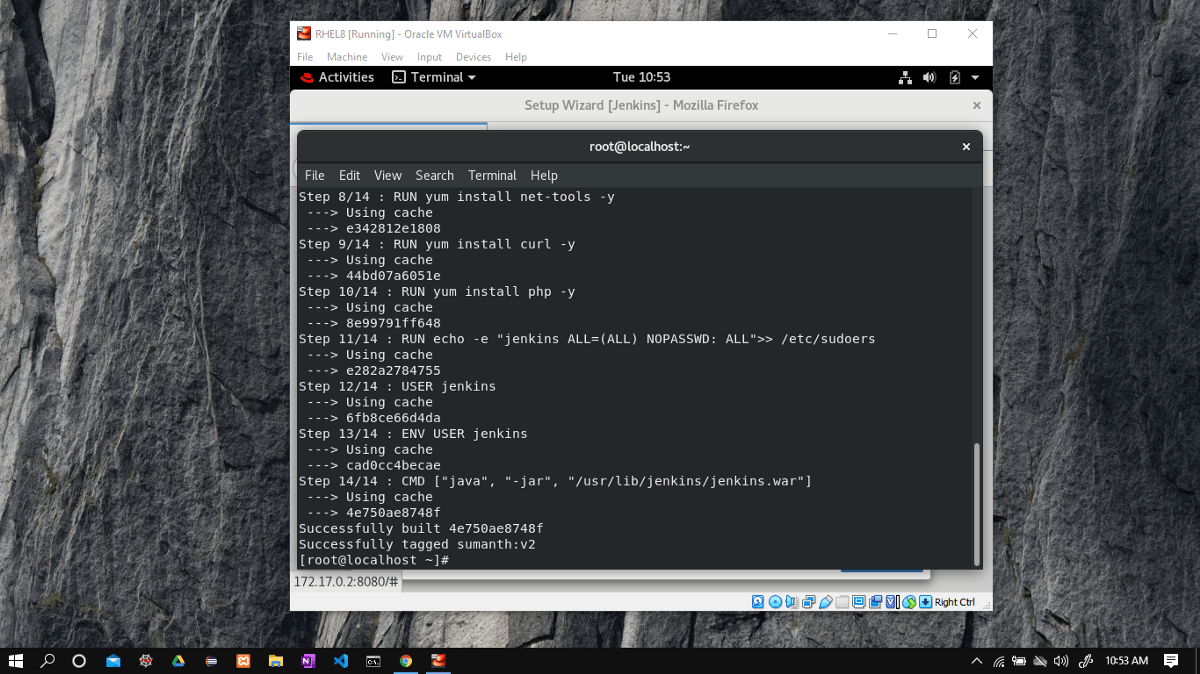Screen dimensions: 1200x674
Task: Open the Devices menu in VirtualBox
Action: pos(473,57)
